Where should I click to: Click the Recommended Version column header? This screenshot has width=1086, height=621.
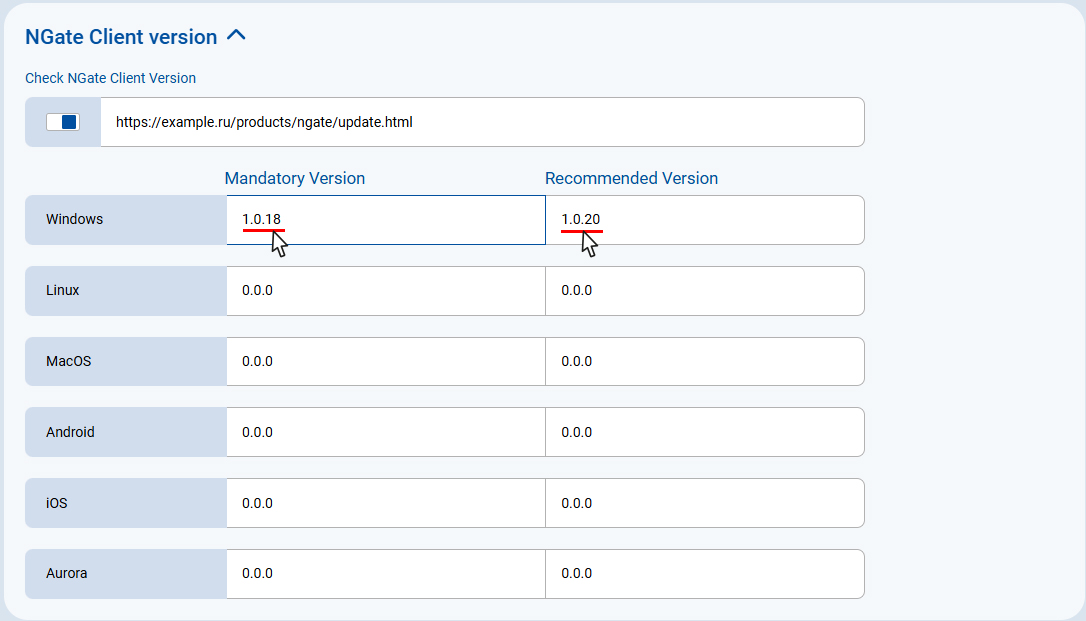click(631, 178)
